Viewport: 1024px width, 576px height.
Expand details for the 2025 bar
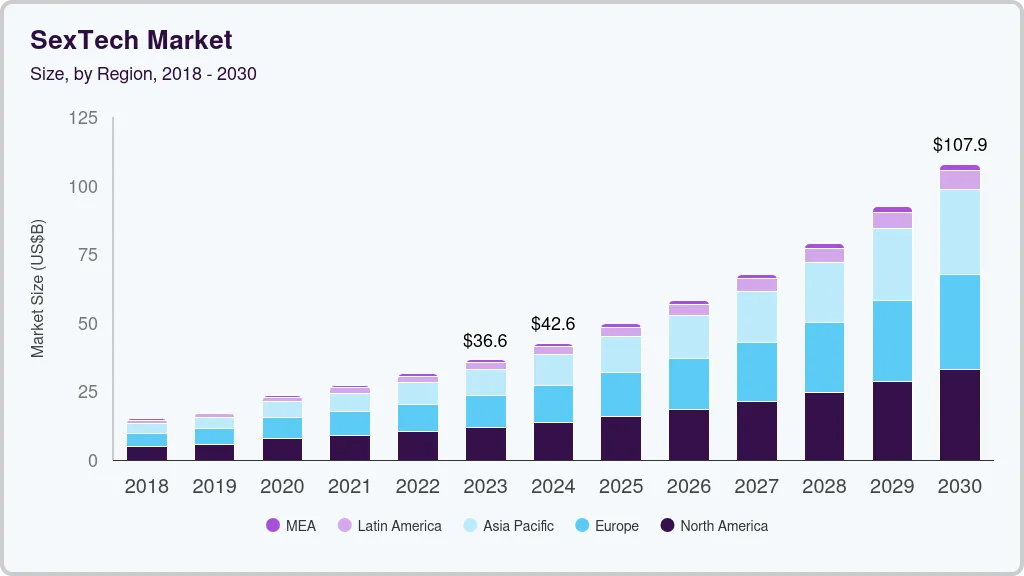click(621, 390)
